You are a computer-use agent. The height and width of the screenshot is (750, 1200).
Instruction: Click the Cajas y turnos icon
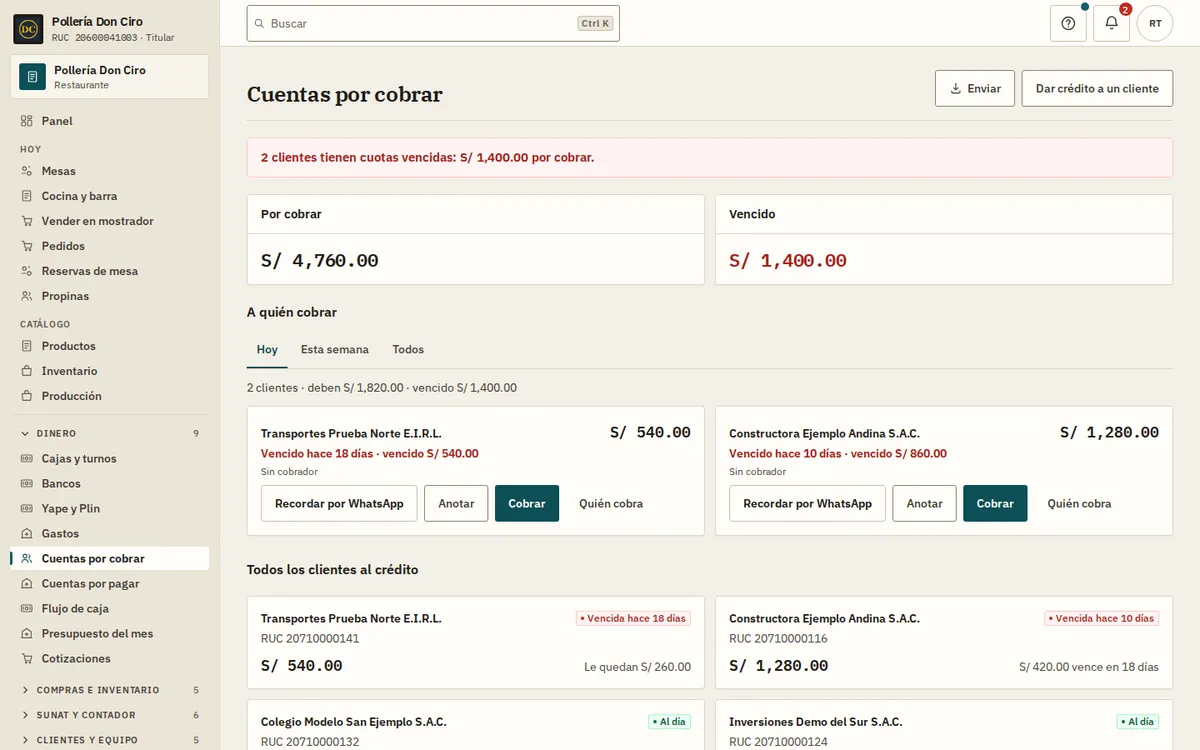point(27,459)
